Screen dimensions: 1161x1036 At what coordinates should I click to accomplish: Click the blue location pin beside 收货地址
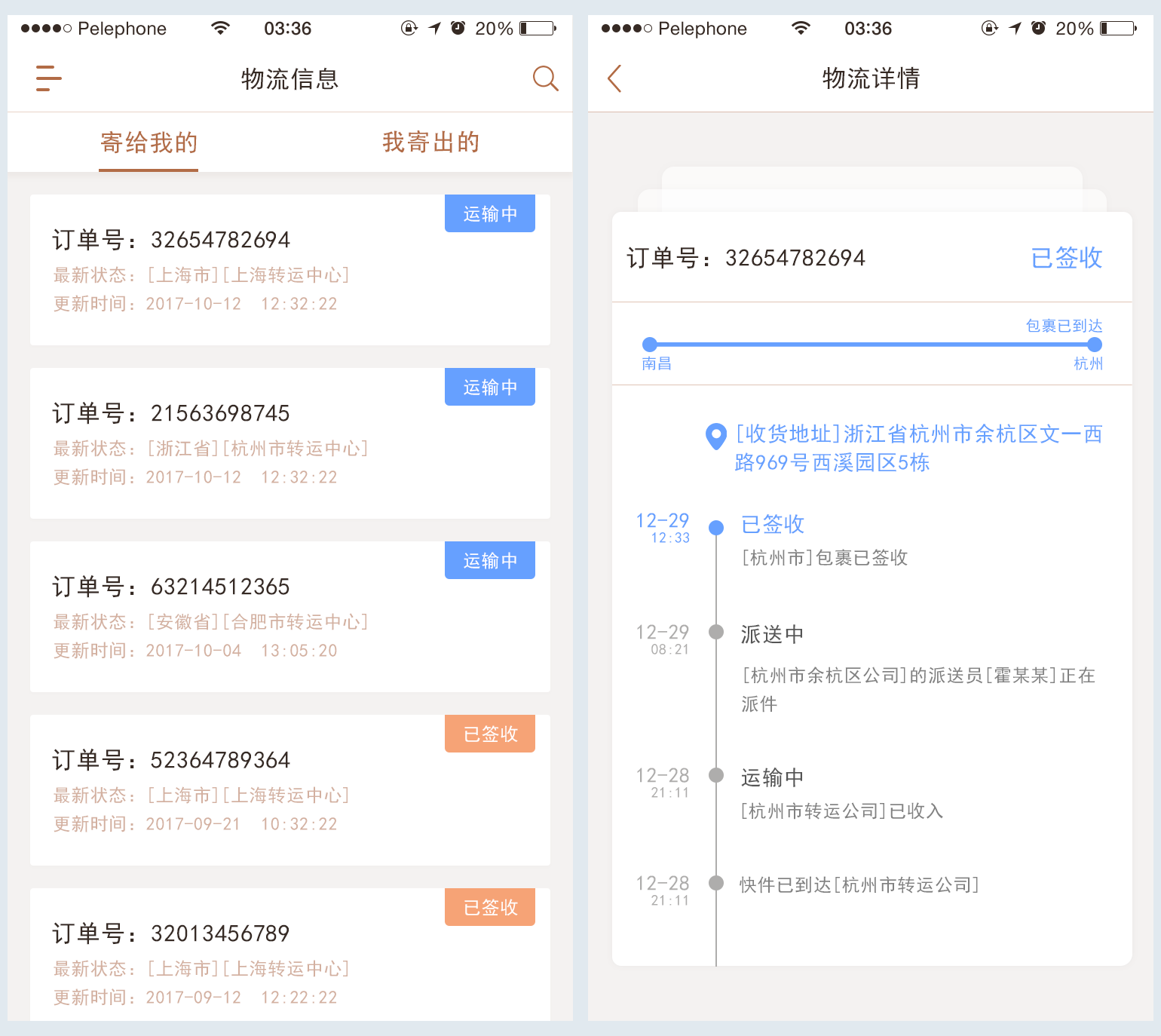click(x=715, y=436)
